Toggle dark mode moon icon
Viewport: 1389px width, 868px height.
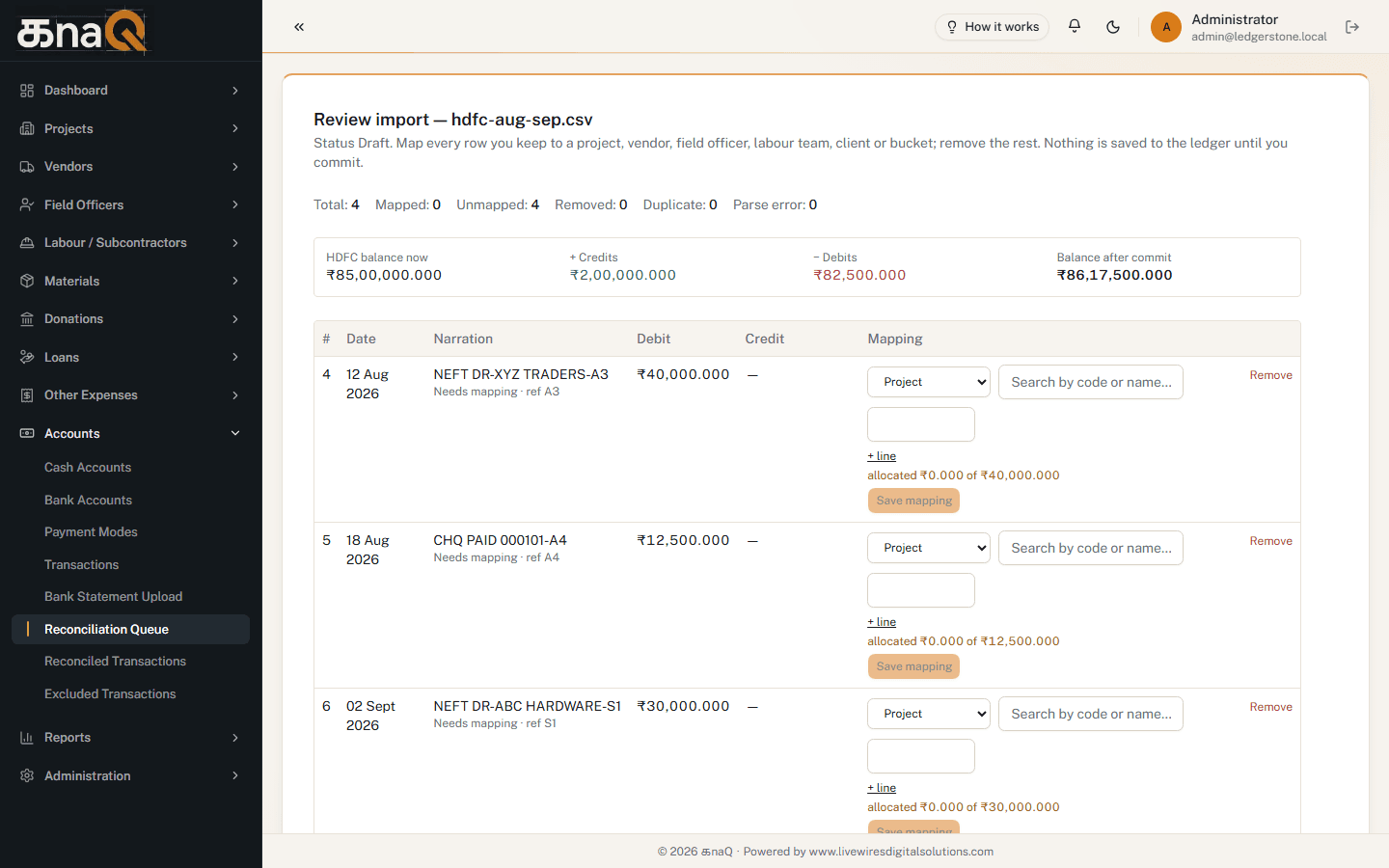pyautogui.click(x=1113, y=27)
